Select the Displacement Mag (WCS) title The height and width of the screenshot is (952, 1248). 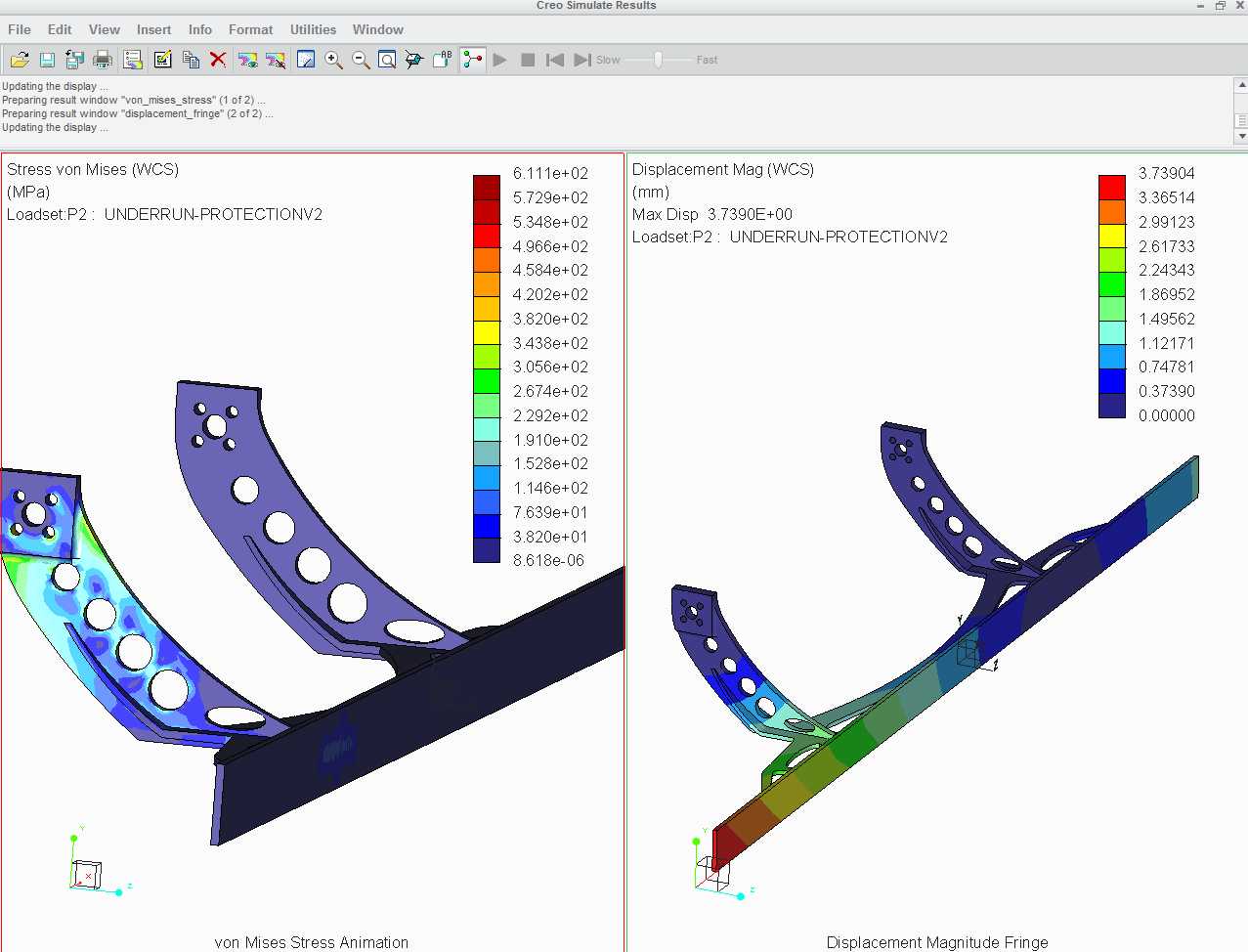click(x=723, y=169)
